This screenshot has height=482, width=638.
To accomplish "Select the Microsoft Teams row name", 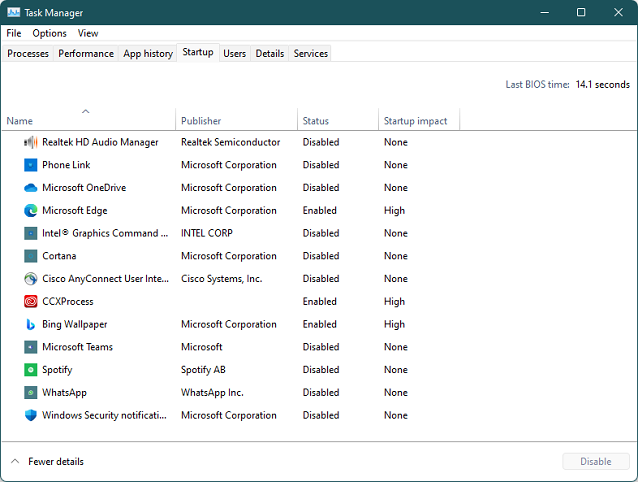I will tap(77, 347).
